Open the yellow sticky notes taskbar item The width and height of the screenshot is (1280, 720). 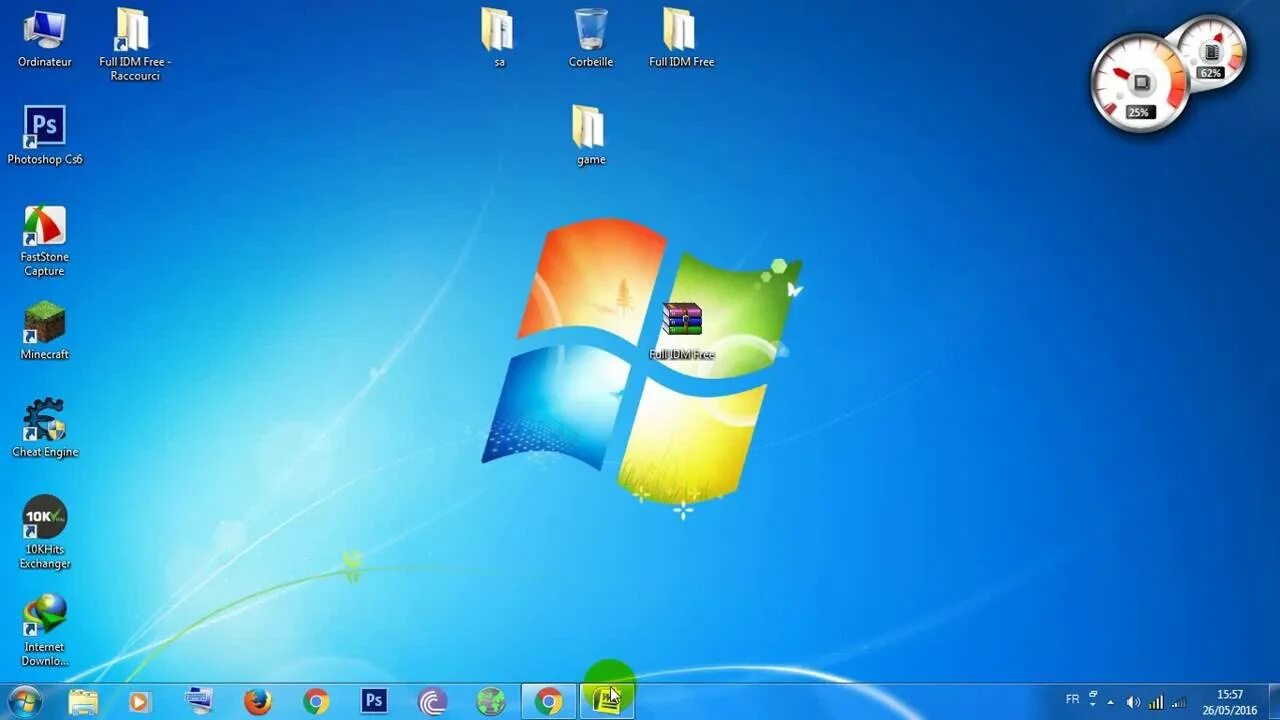(x=607, y=702)
